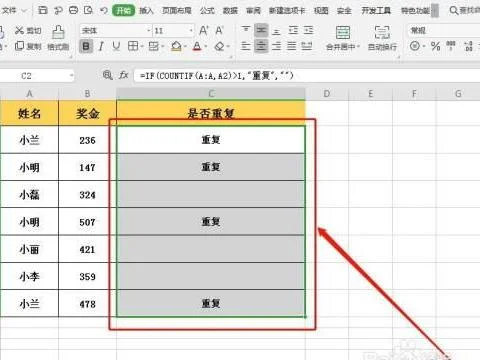Toggle horizontal Center Align button
480x360 pixels.
pyautogui.click(x=261, y=46)
